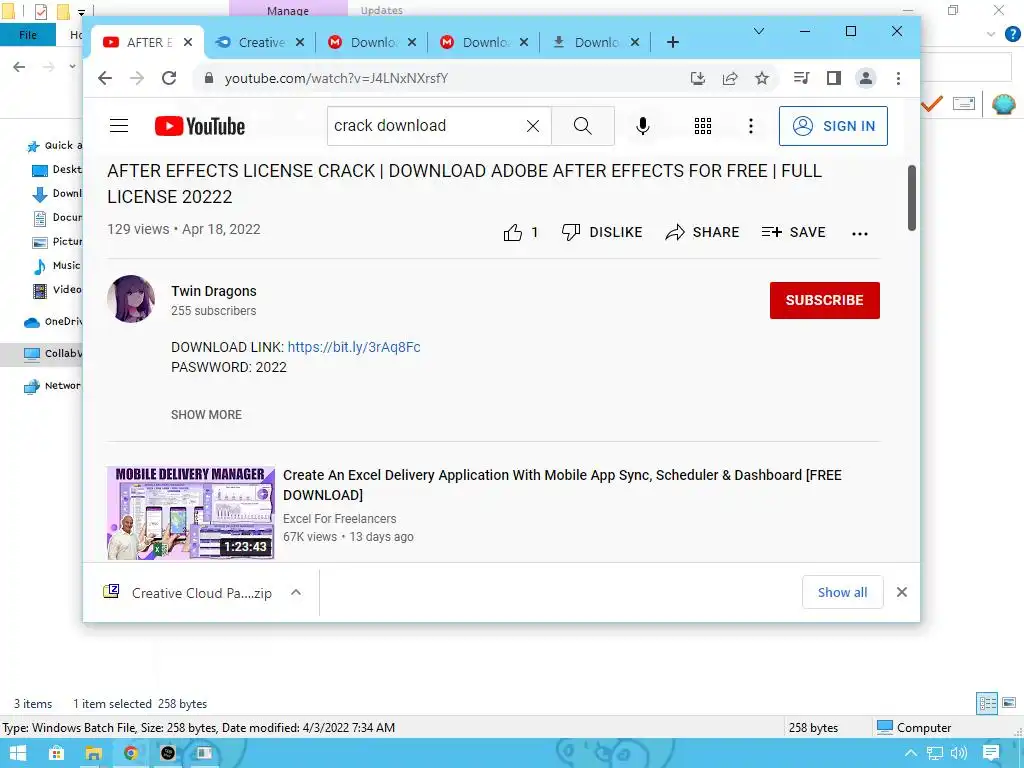Bookmark this page with star
Screen dimensions: 1024x768
[761, 78]
